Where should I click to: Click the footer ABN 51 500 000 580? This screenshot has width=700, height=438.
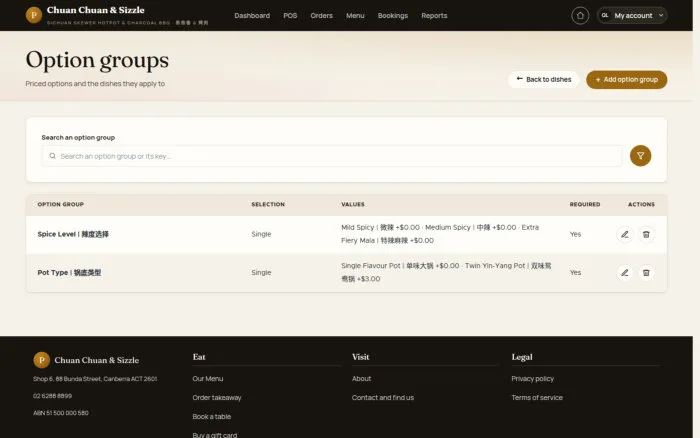click(x=61, y=413)
